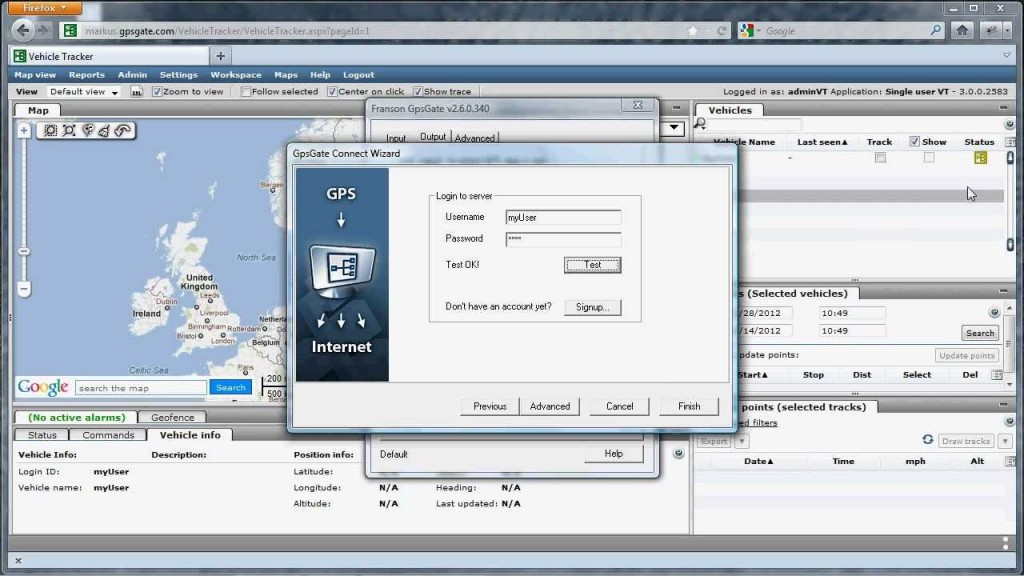Open the Admin menu

click(x=132, y=75)
